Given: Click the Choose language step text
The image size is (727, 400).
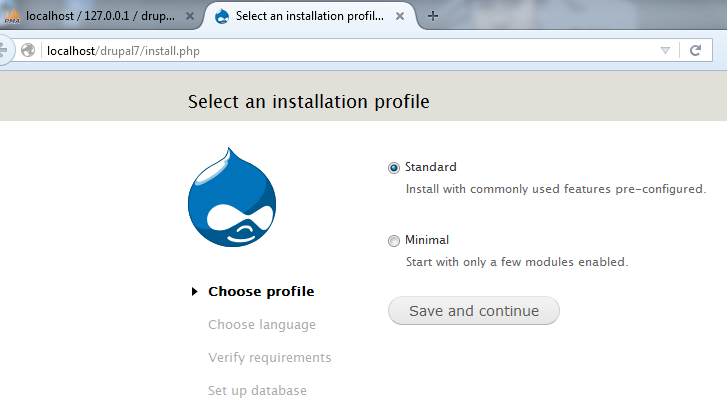Looking at the screenshot, I should click(261, 324).
